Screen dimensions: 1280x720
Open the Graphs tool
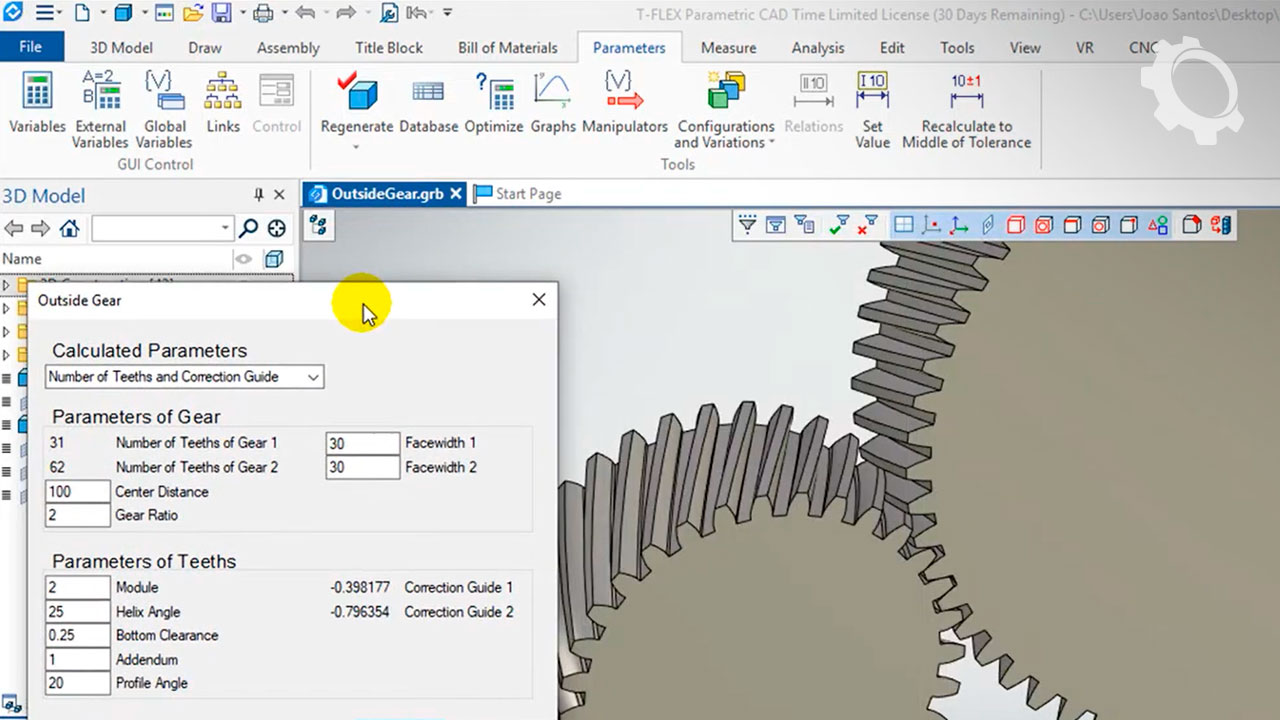553,103
